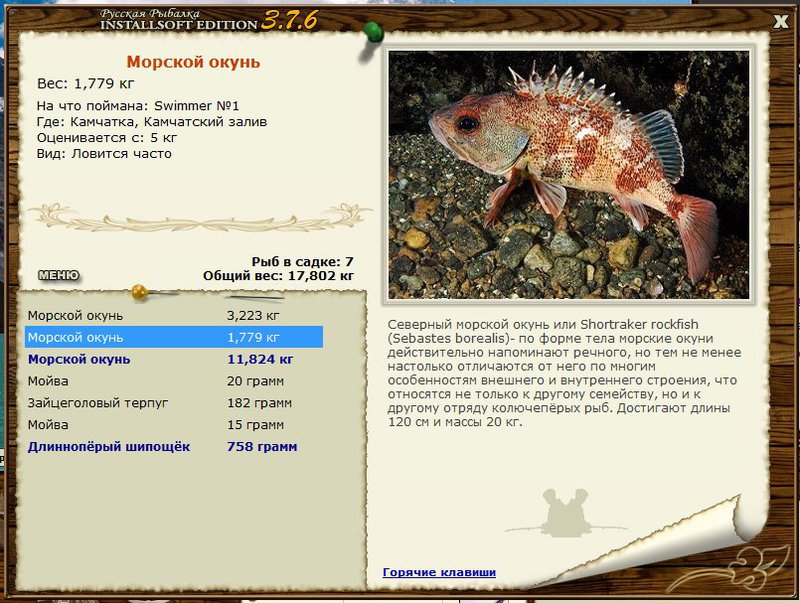Click Рыб в садке: 7 counter

tap(303, 262)
